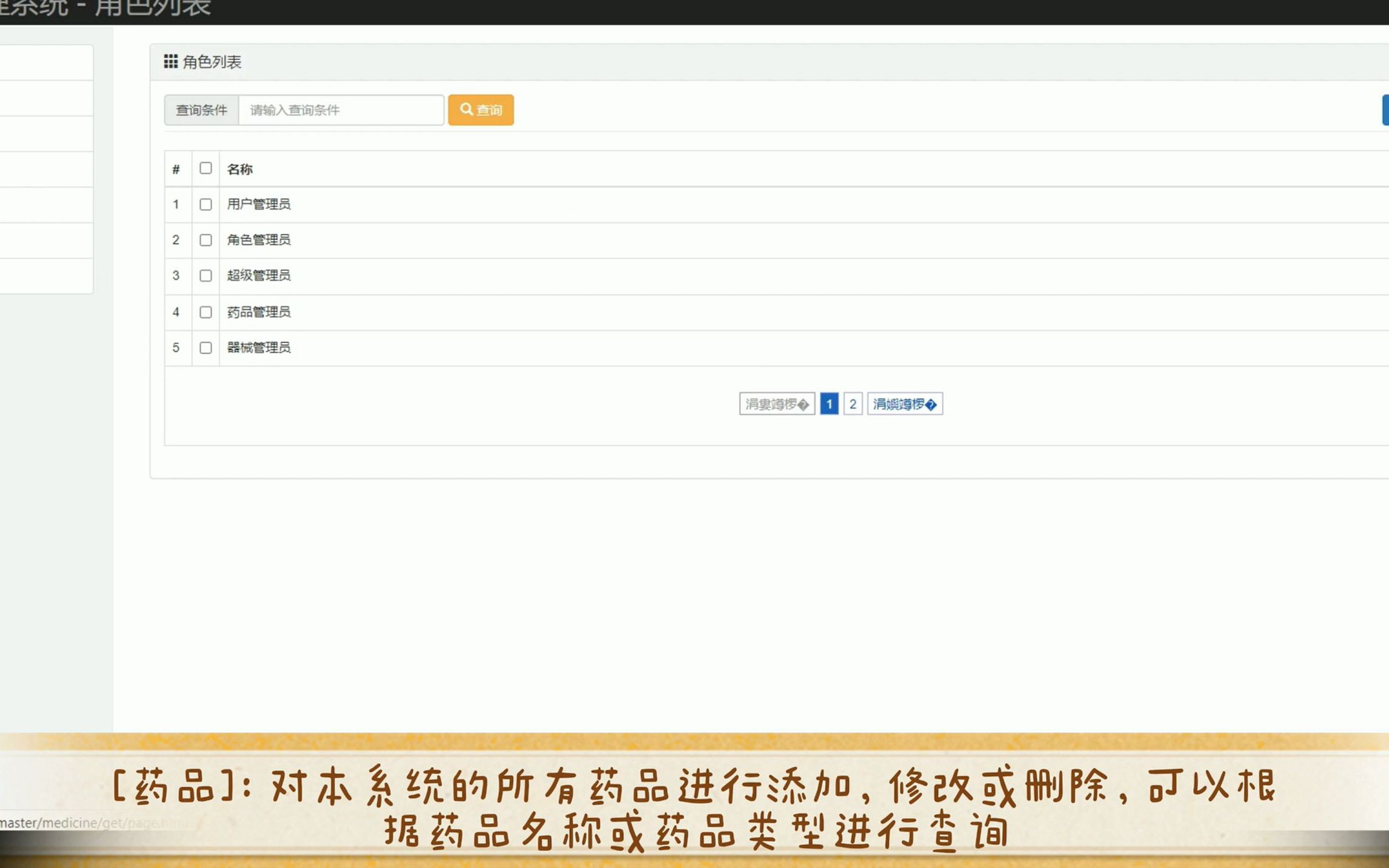This screenshot has height=868, width=1389.
Task: Check the box for 用户管理员
Action: coord(206,204)
